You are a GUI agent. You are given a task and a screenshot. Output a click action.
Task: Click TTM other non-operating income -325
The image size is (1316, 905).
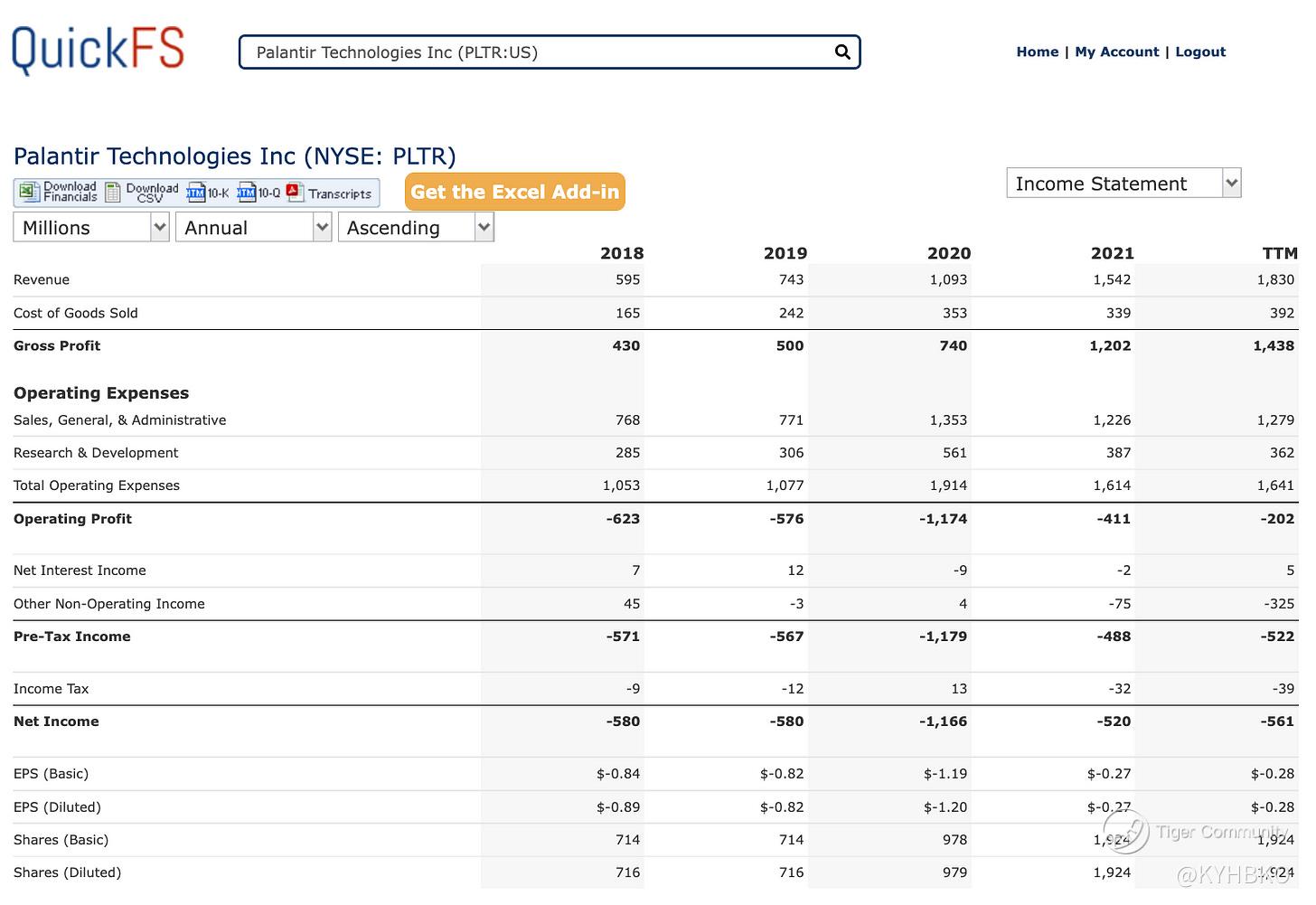(x=1278, y=604)
